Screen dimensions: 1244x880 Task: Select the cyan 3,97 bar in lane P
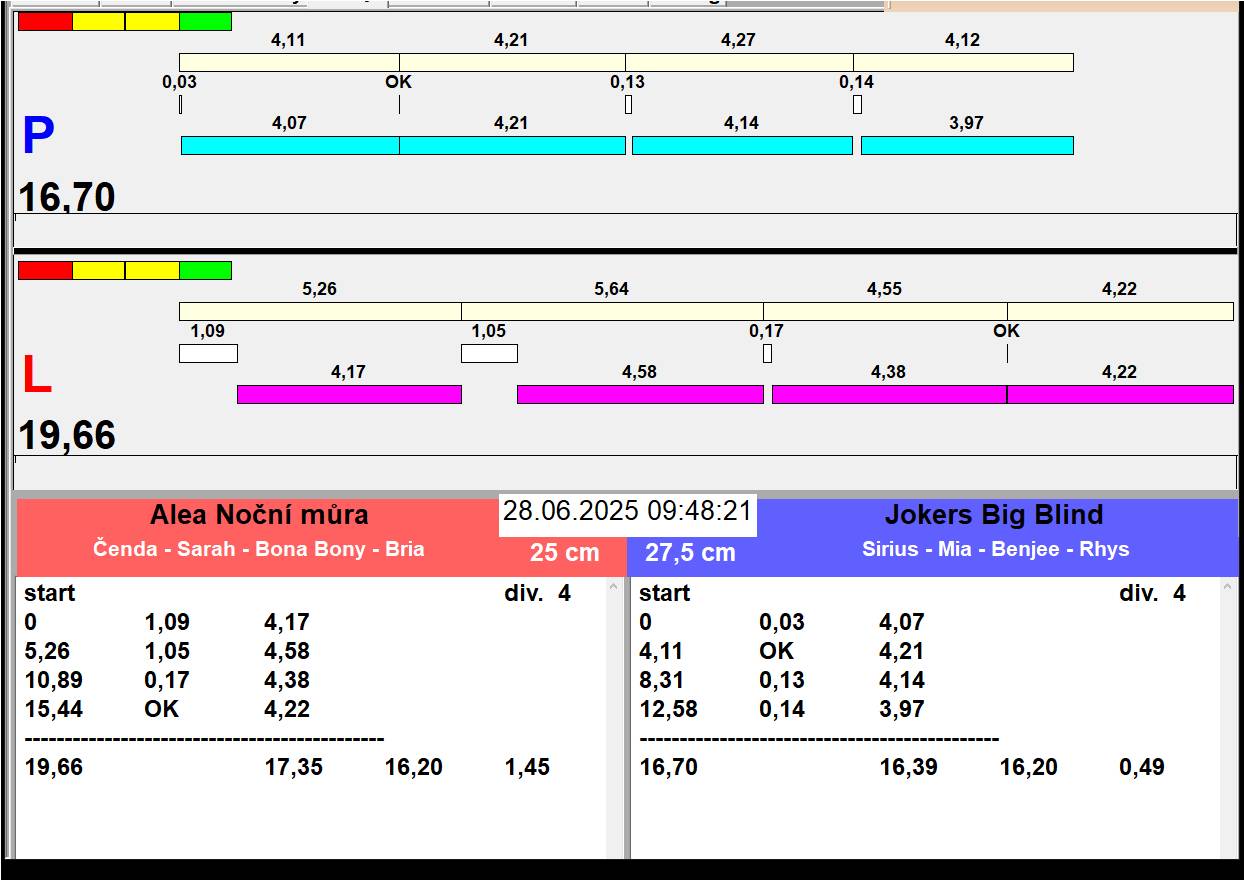[966, 146]
